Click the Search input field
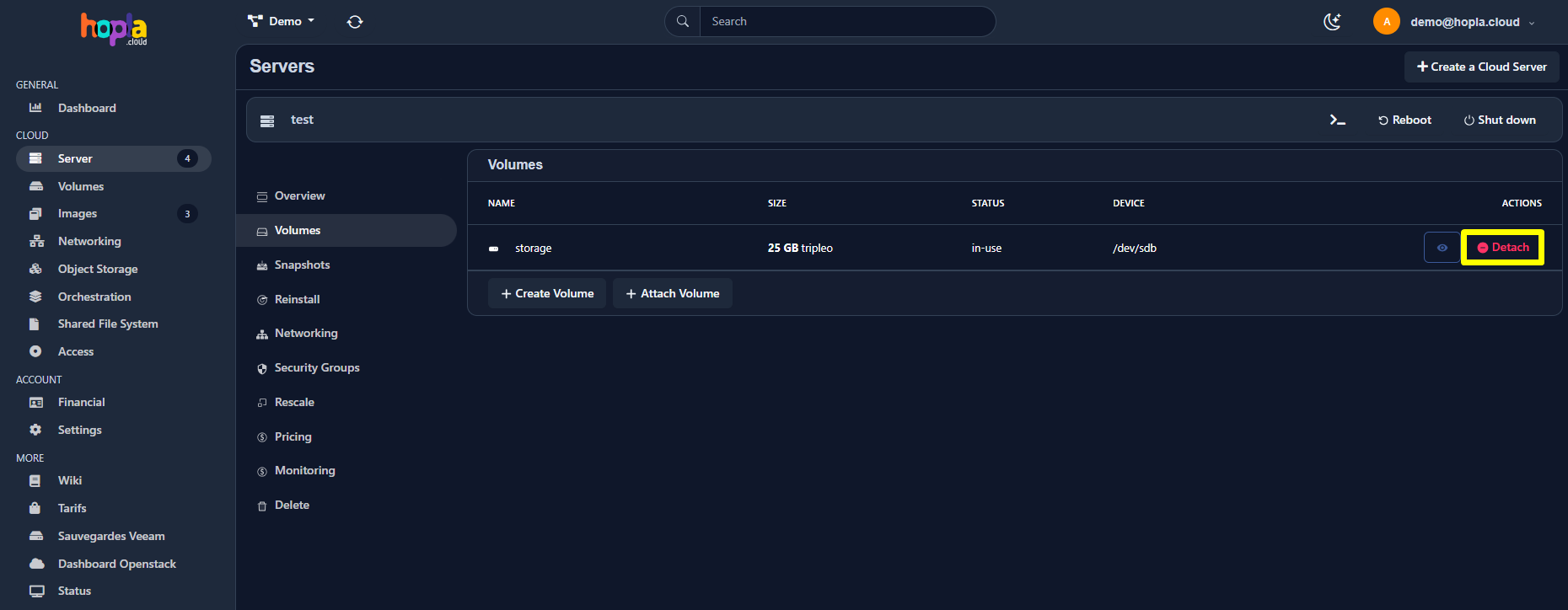Viewport: 1568px width, 610px height. tap(847, 22)
